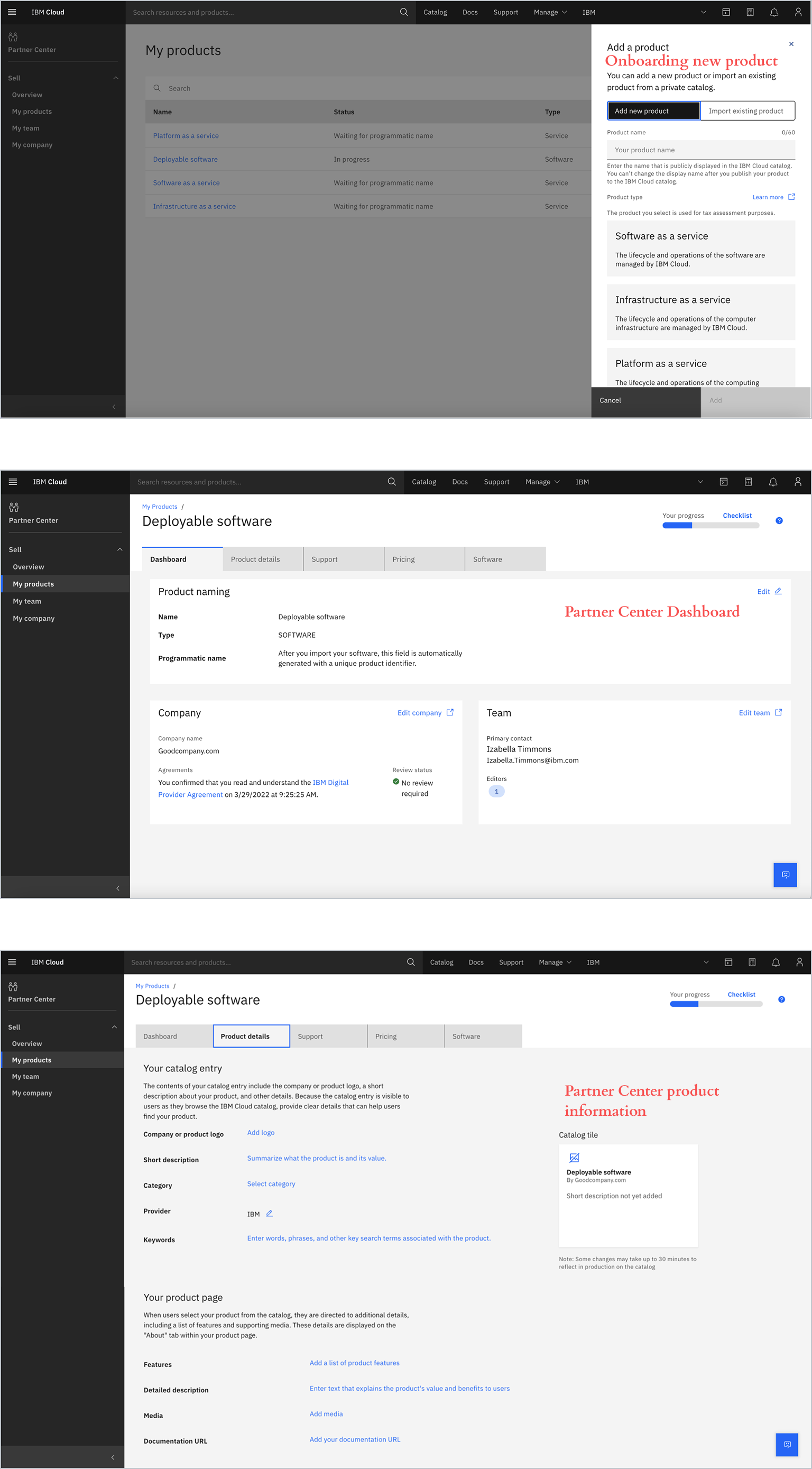The image size is (812, 1469).
Task: Click the external link icon beside Learn more
Action: coord(791,197)
